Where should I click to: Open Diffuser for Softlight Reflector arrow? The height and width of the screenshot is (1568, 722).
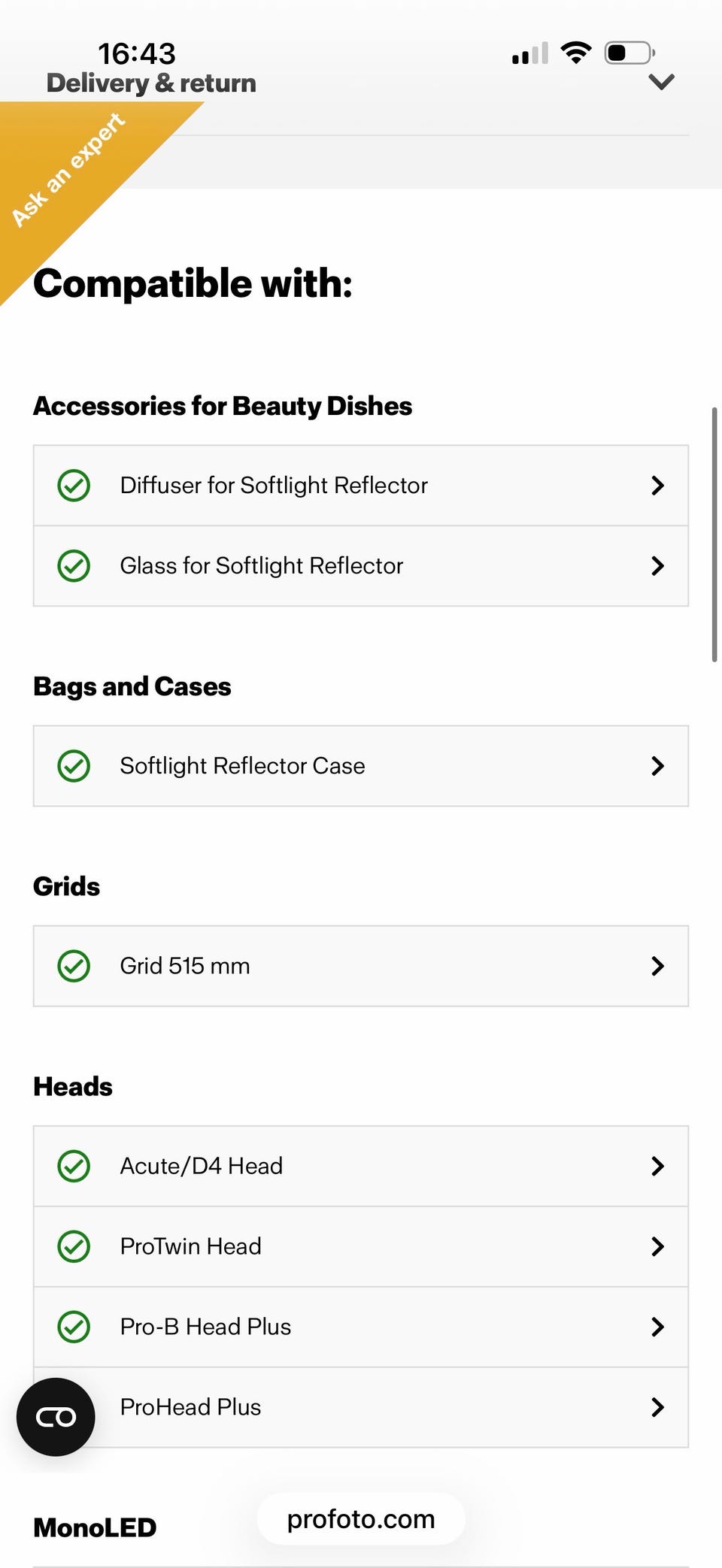click(657, 486)
